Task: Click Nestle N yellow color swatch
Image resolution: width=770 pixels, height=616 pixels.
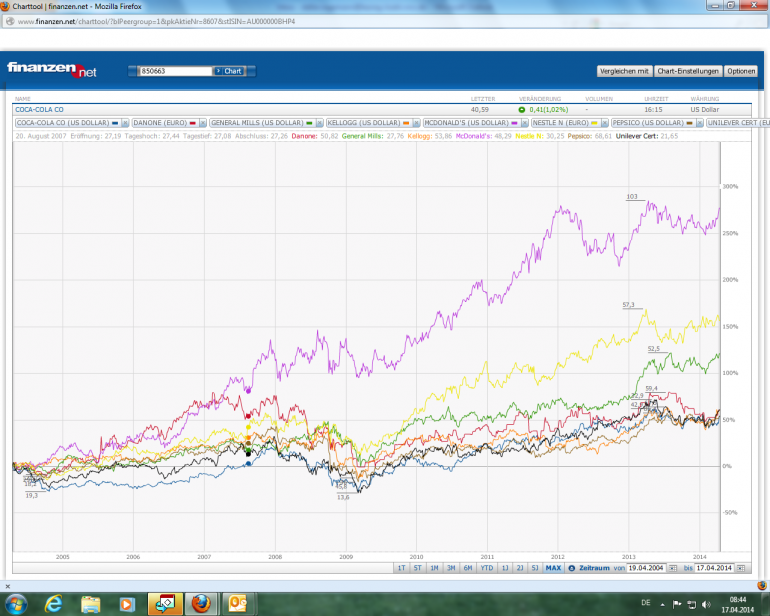Action: coord(595,123)
